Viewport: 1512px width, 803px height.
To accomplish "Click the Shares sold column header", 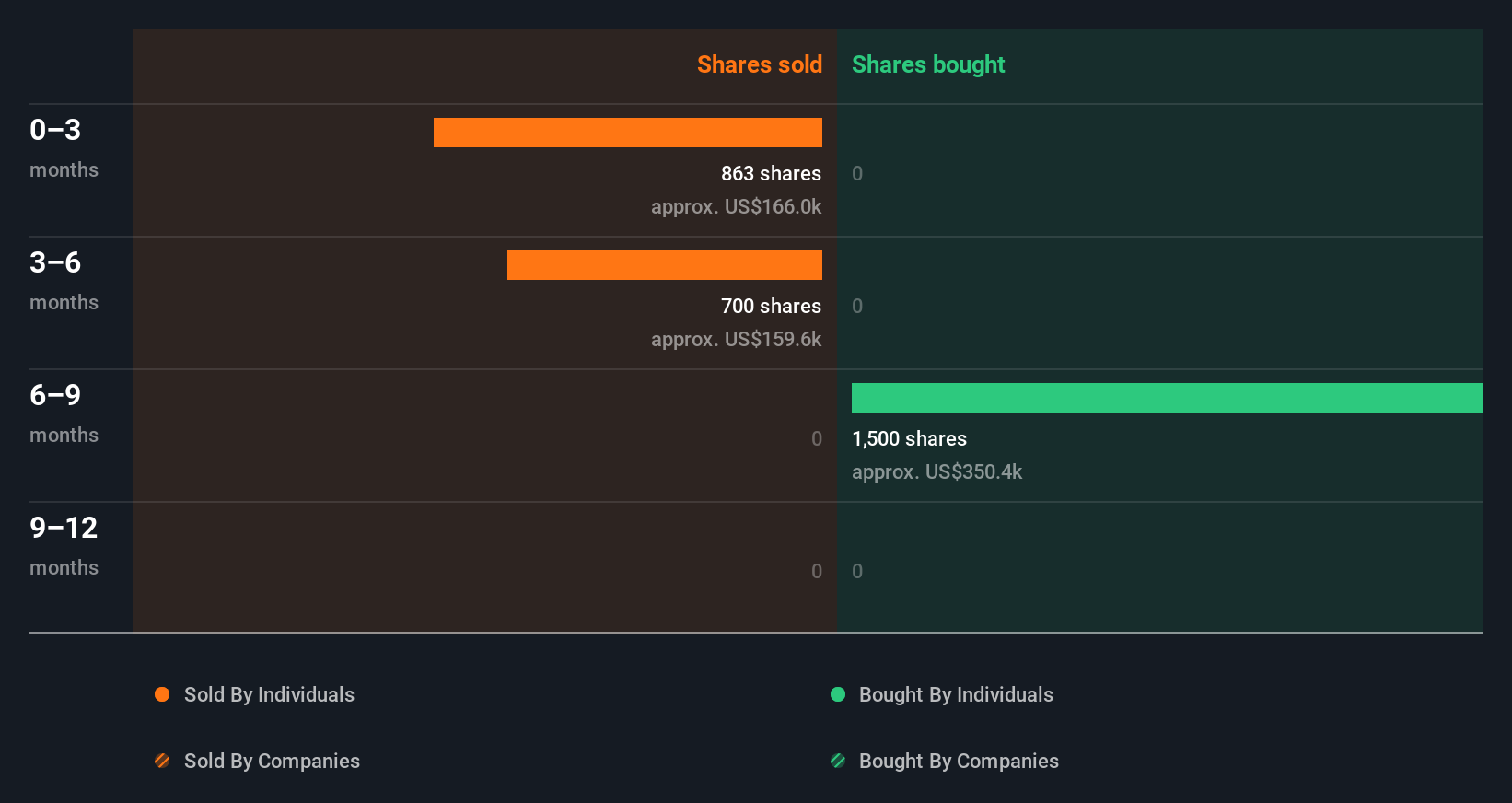I will click(x=760, y=64).
